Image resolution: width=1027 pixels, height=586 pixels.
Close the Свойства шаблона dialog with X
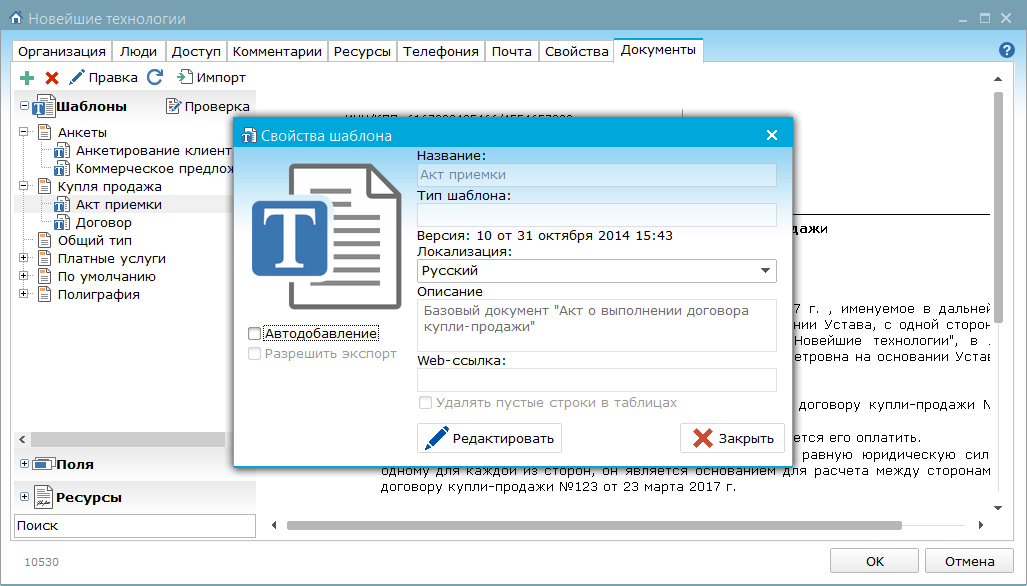pos(772,135)
